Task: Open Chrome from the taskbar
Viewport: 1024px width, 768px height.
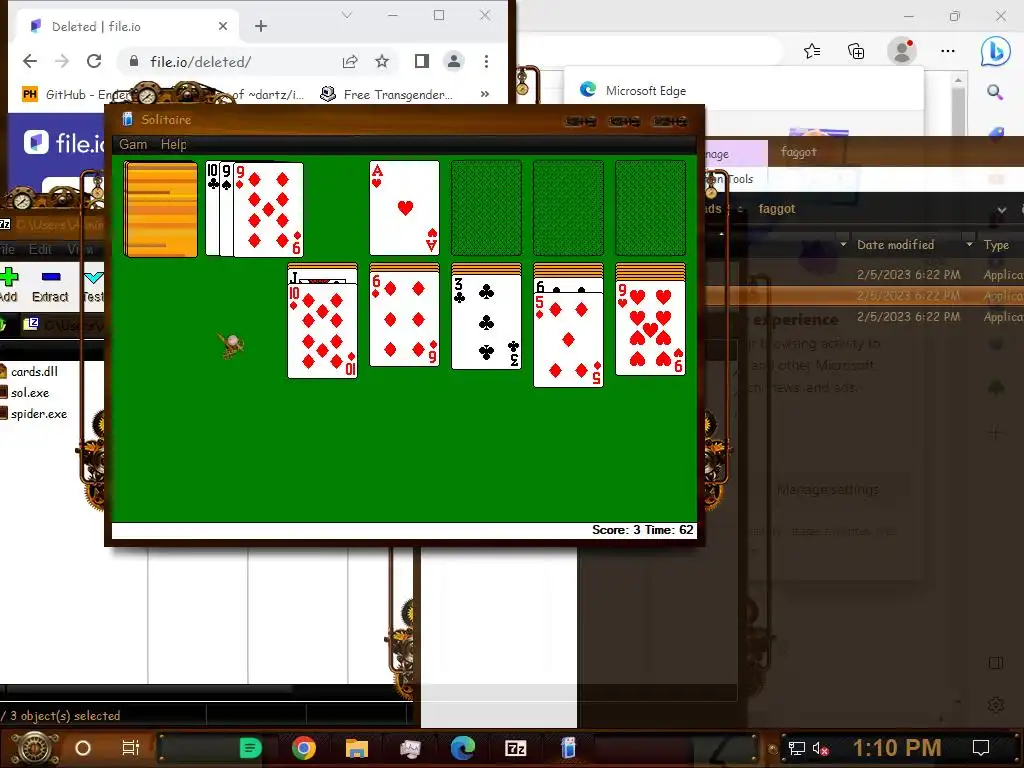Action: [304, 748]
